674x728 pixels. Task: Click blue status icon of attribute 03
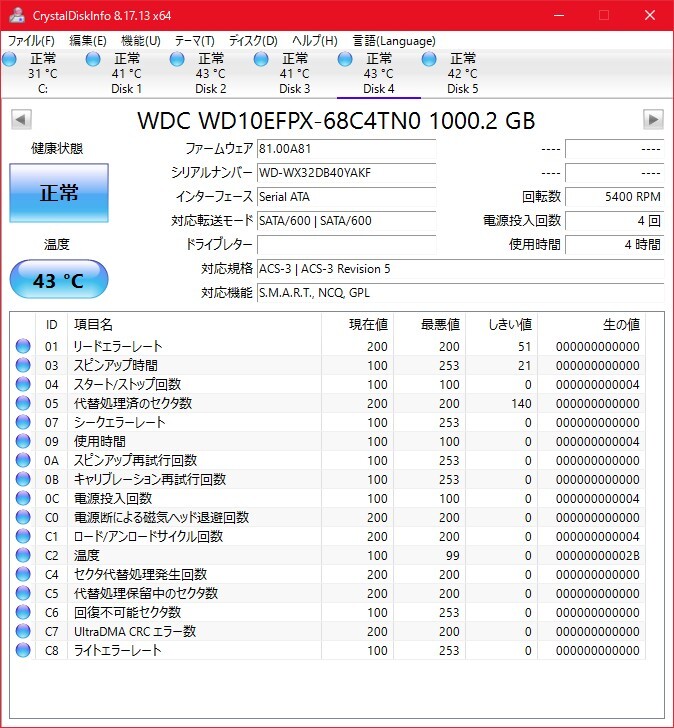point(23,365)
